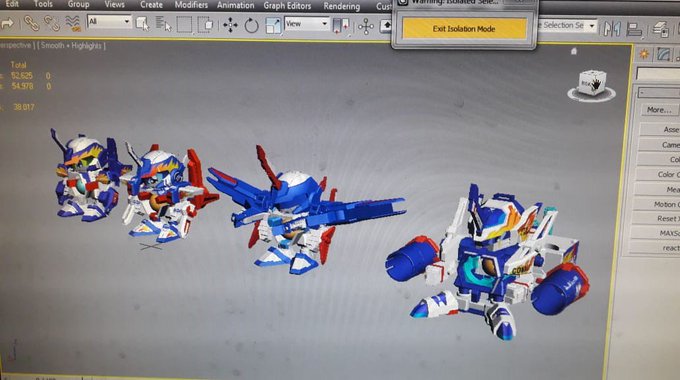Open the 'All' selection filter dropdown
This screenshot has height=380, width=680.
tap(109, 21)
